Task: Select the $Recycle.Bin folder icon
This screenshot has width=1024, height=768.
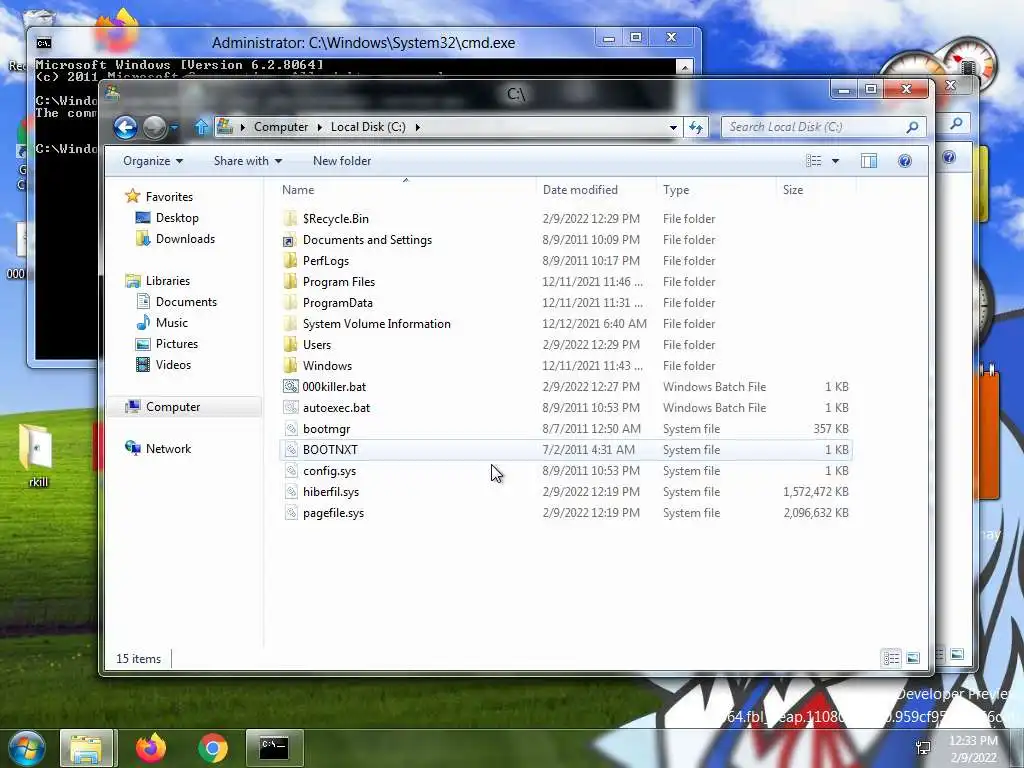Action: tap(290, 219)
